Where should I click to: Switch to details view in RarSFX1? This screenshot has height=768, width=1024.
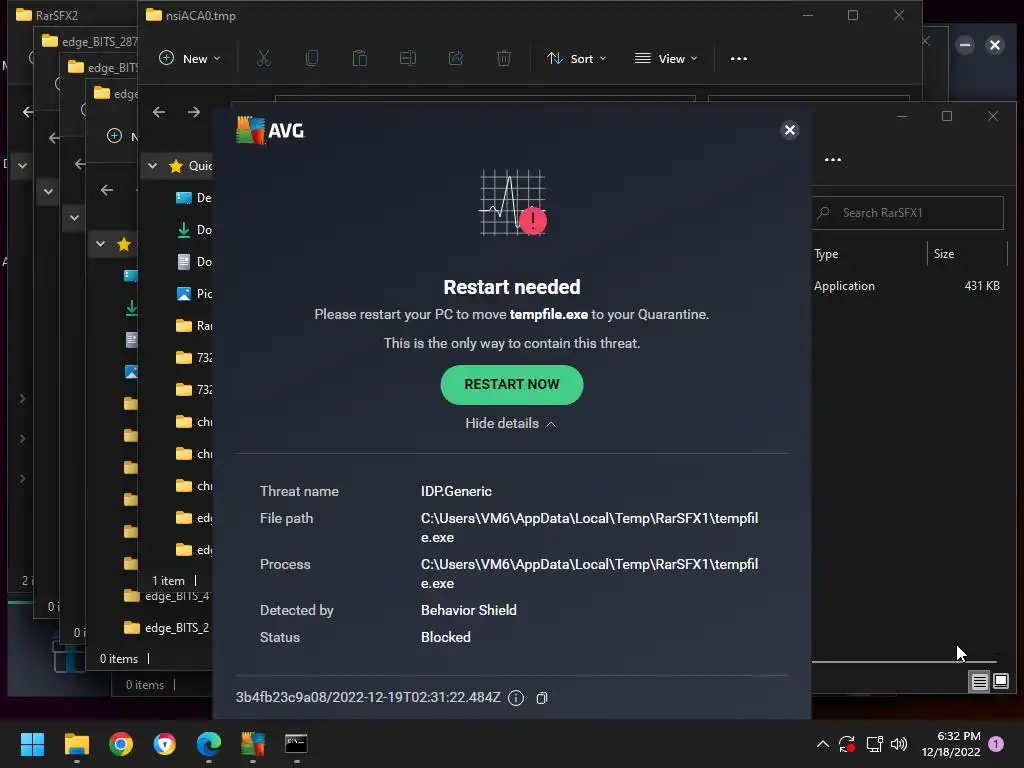point(980,682)
